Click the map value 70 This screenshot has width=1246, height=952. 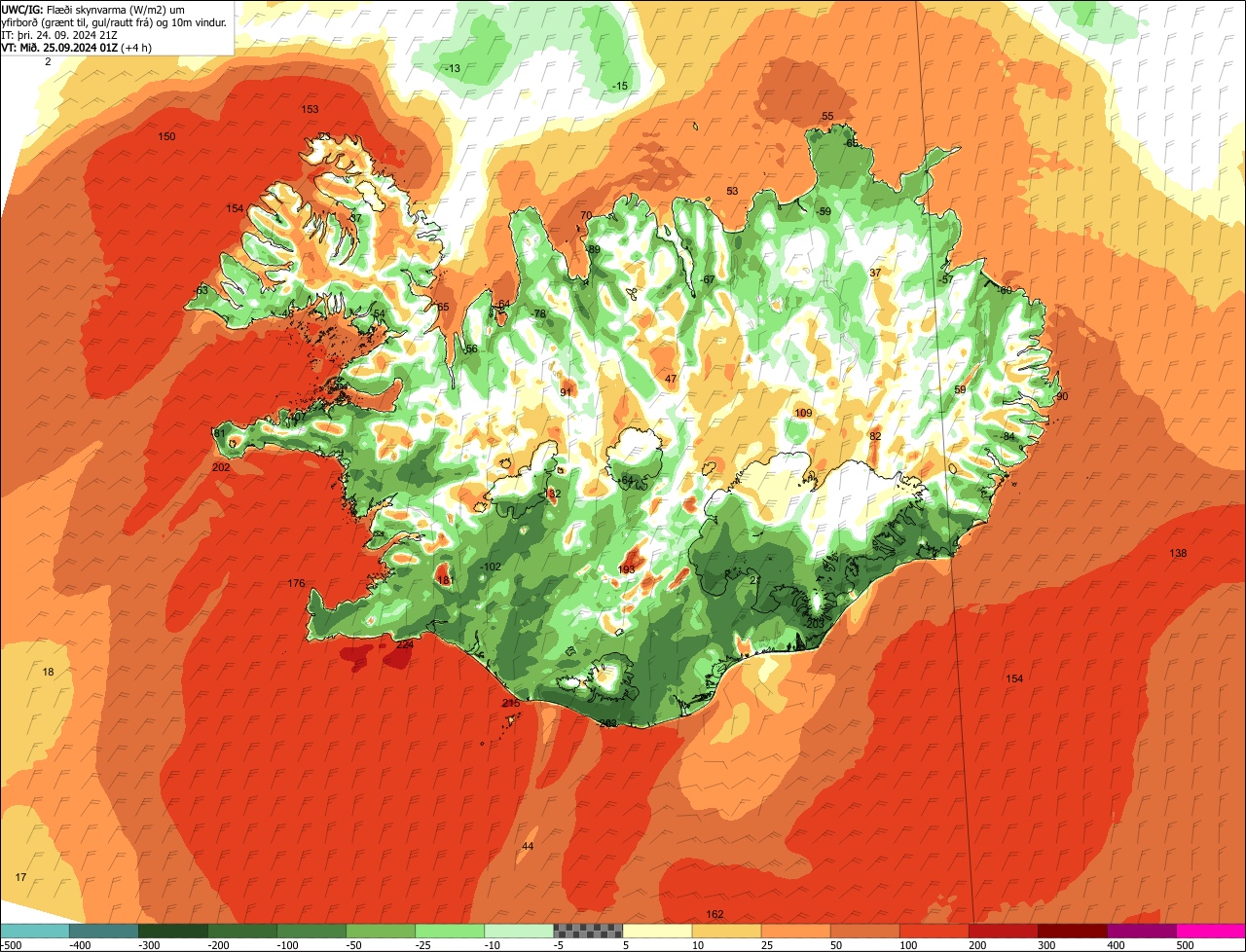[x=586, y=215]
